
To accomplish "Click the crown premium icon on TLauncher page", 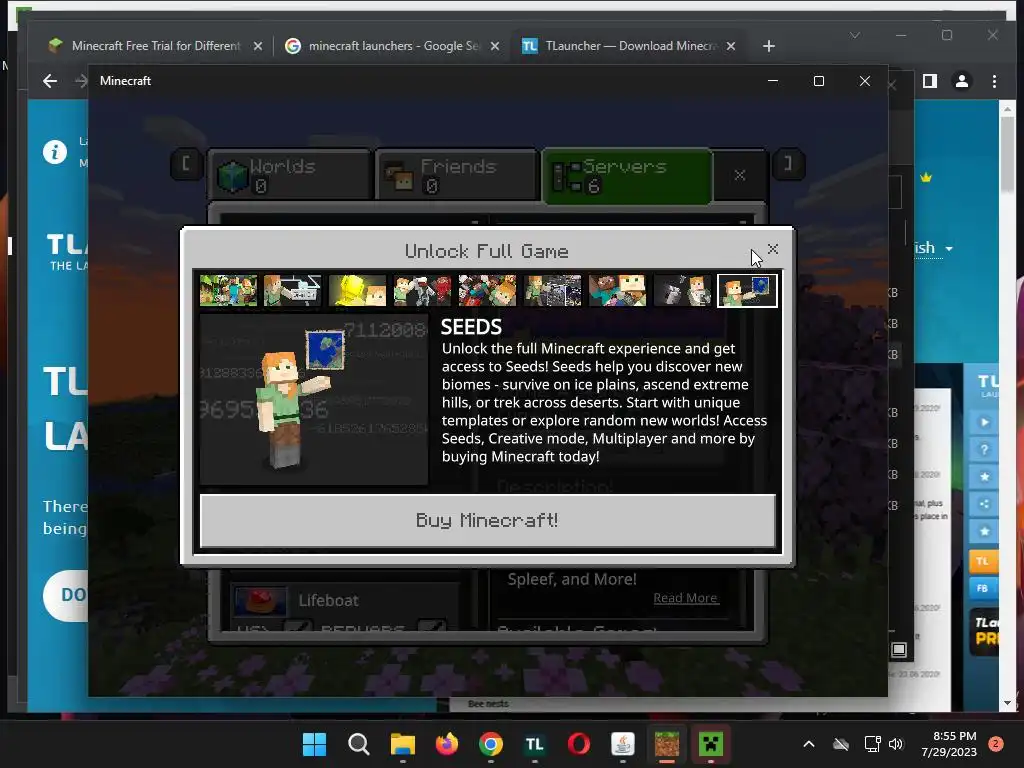I will 926,177.
